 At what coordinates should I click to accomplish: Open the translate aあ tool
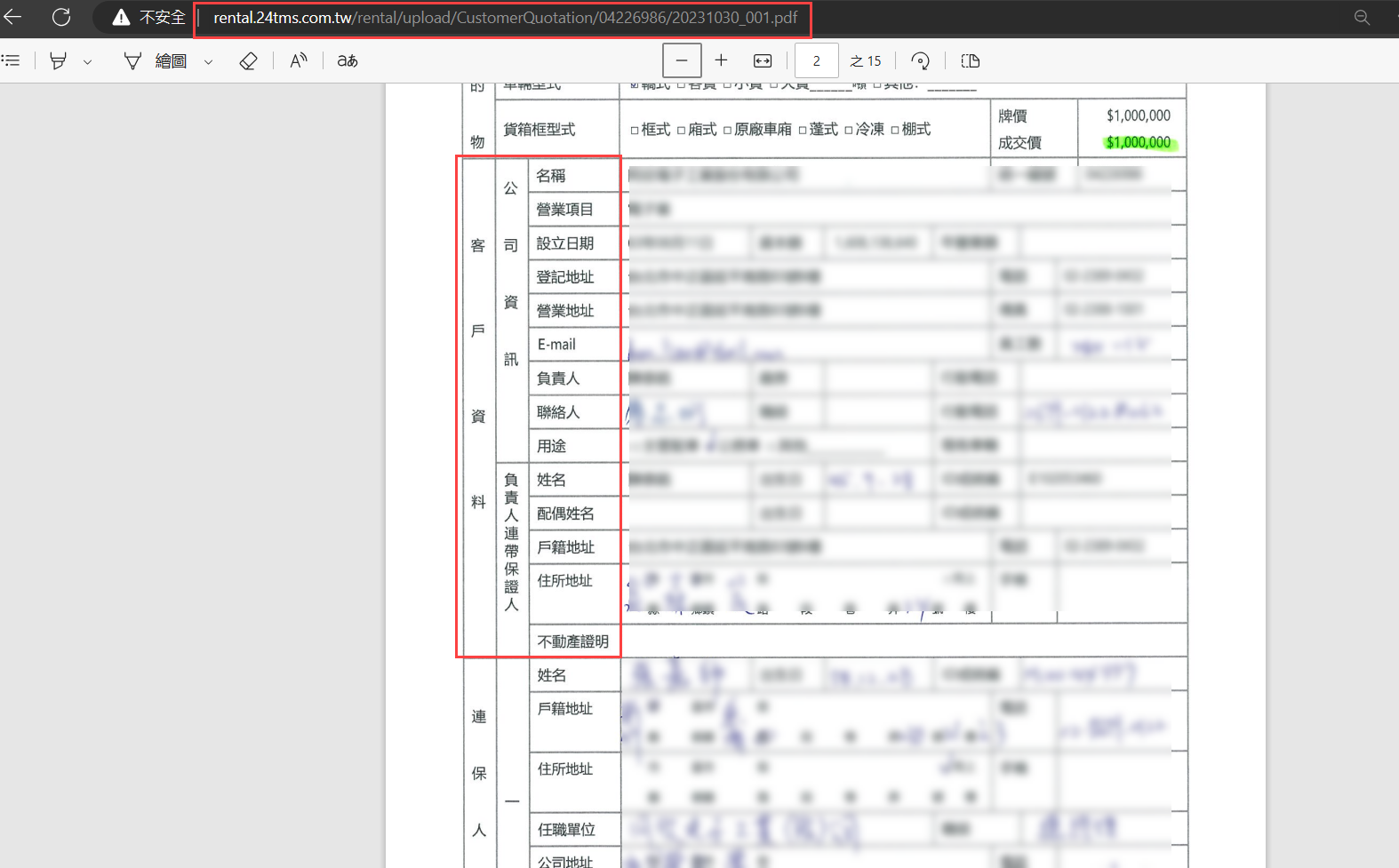click(x=348, y=60)
